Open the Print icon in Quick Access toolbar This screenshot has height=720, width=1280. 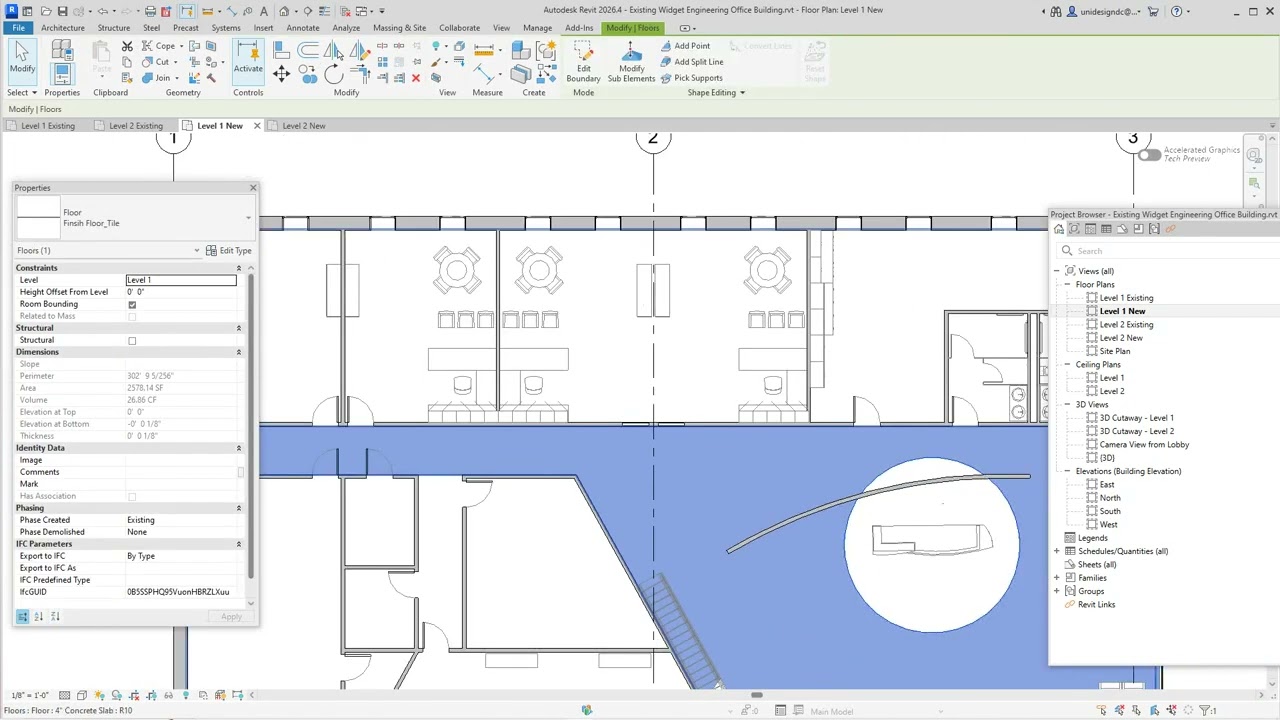pos(150,11)
